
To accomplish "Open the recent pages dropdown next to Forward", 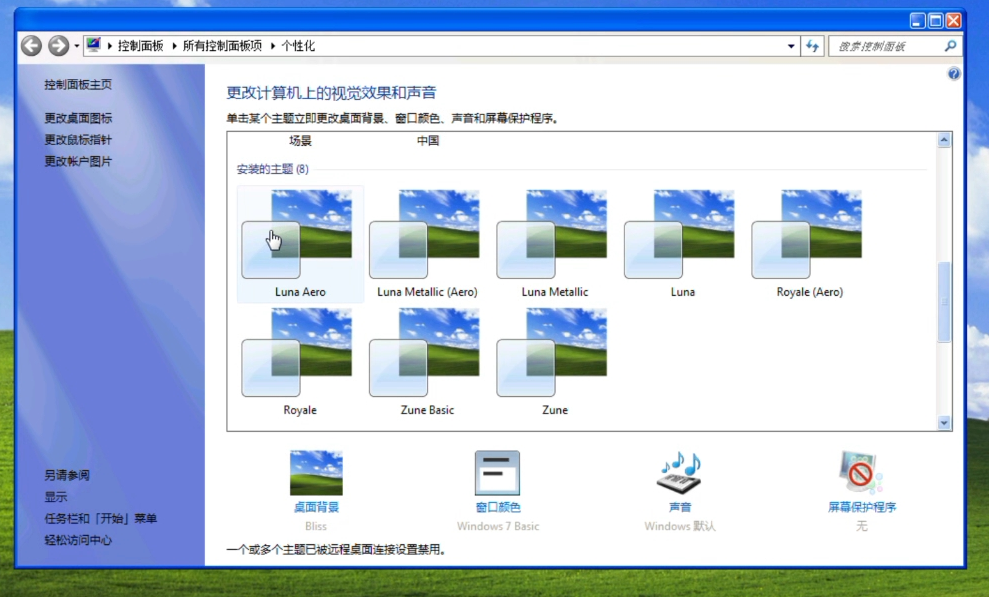I will pyautogui.click(x=76, y=46).
